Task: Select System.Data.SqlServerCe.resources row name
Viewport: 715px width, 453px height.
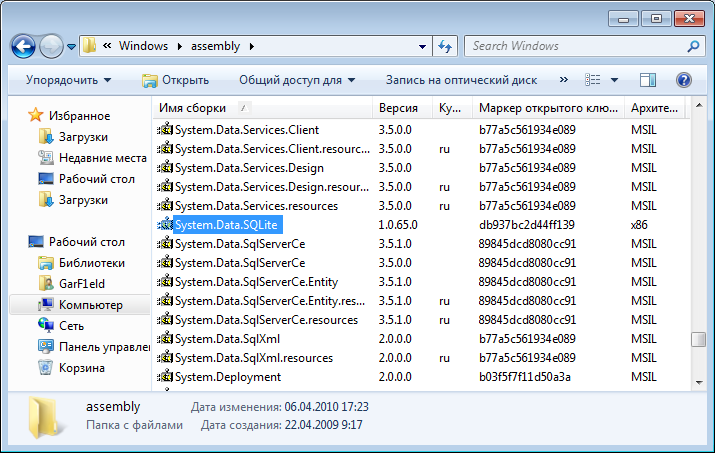Action: point(266,320)
